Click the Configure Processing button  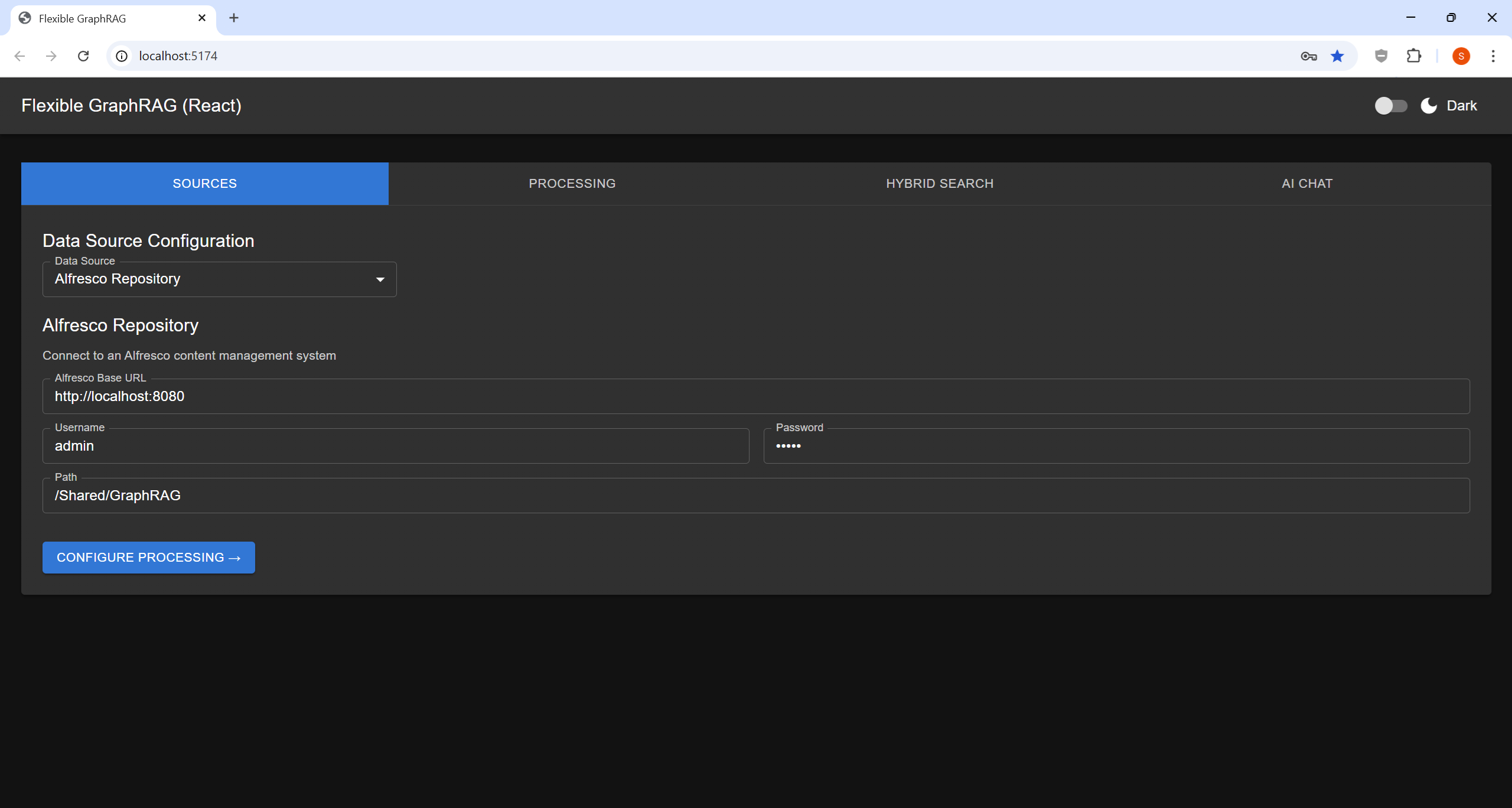tap(148, 557)
